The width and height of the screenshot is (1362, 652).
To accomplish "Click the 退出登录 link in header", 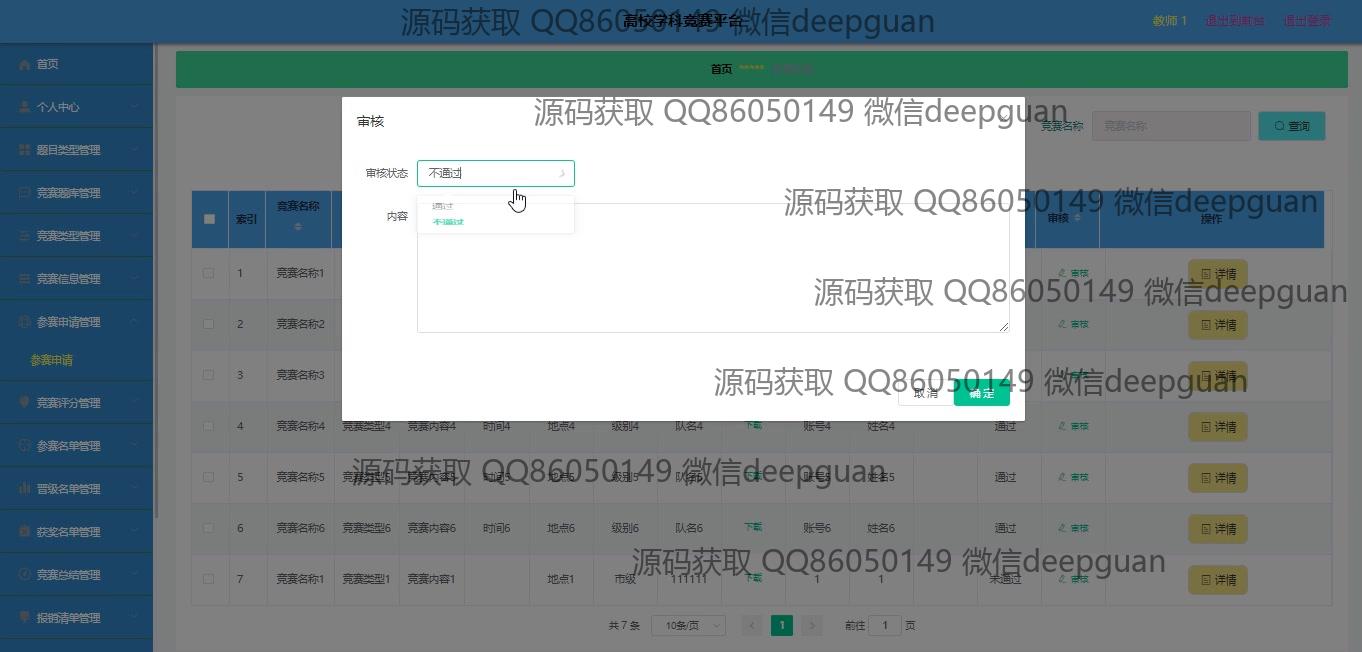I will [1307, 20].
